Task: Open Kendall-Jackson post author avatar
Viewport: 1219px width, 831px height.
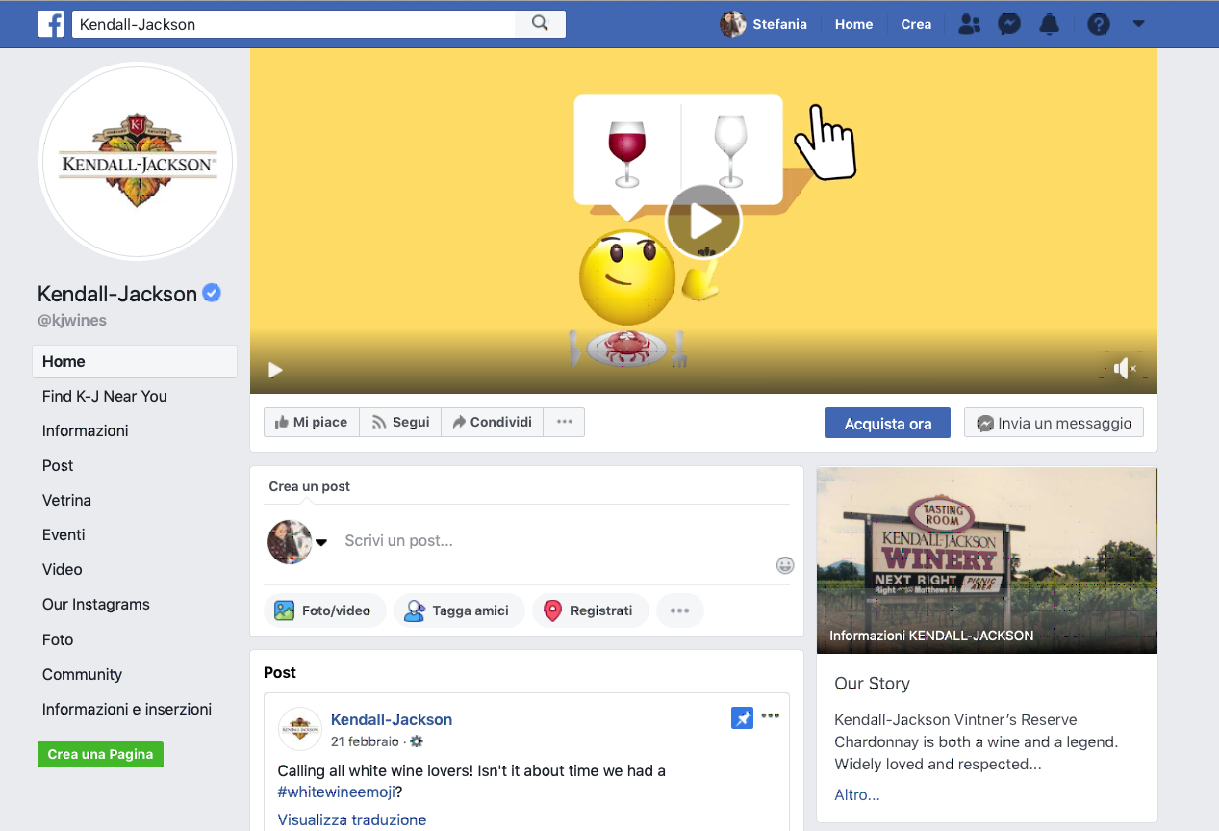Action: coord(300,729)
